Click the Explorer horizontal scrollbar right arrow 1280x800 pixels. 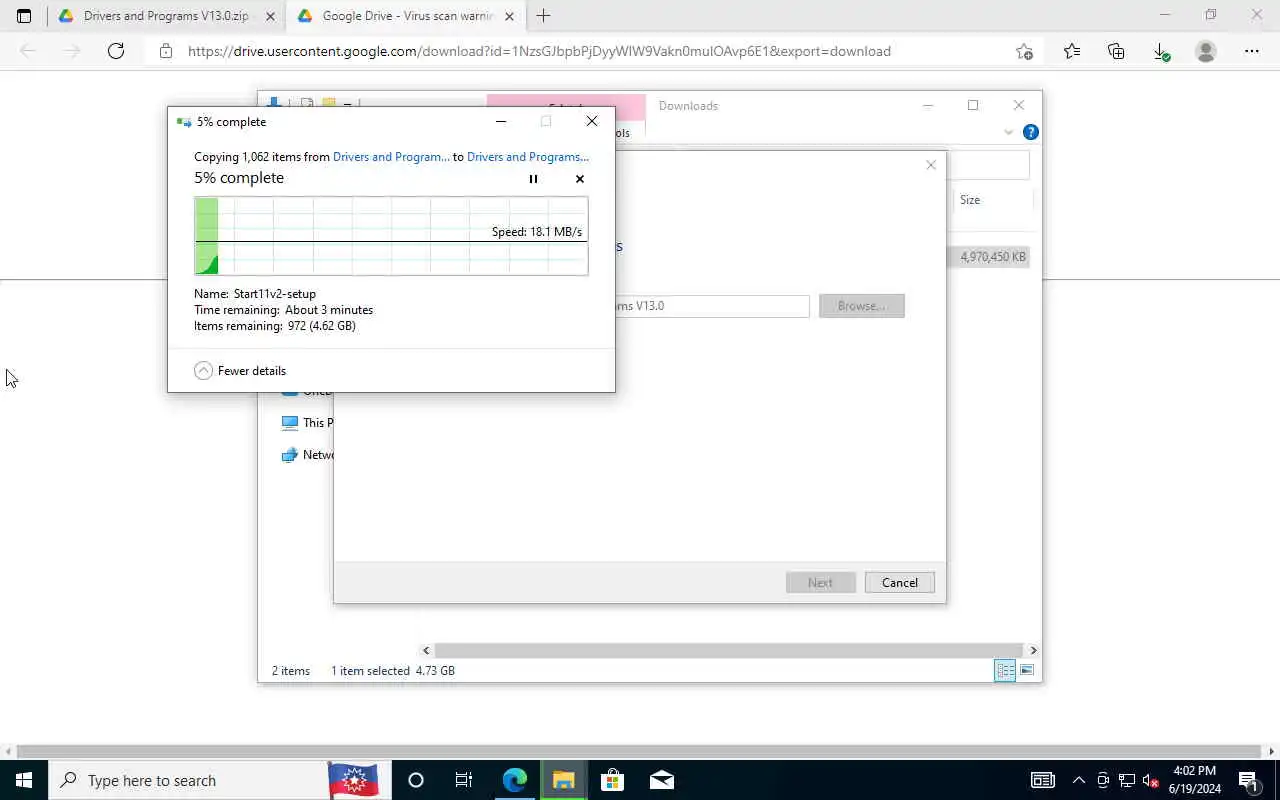(1033, 650)
